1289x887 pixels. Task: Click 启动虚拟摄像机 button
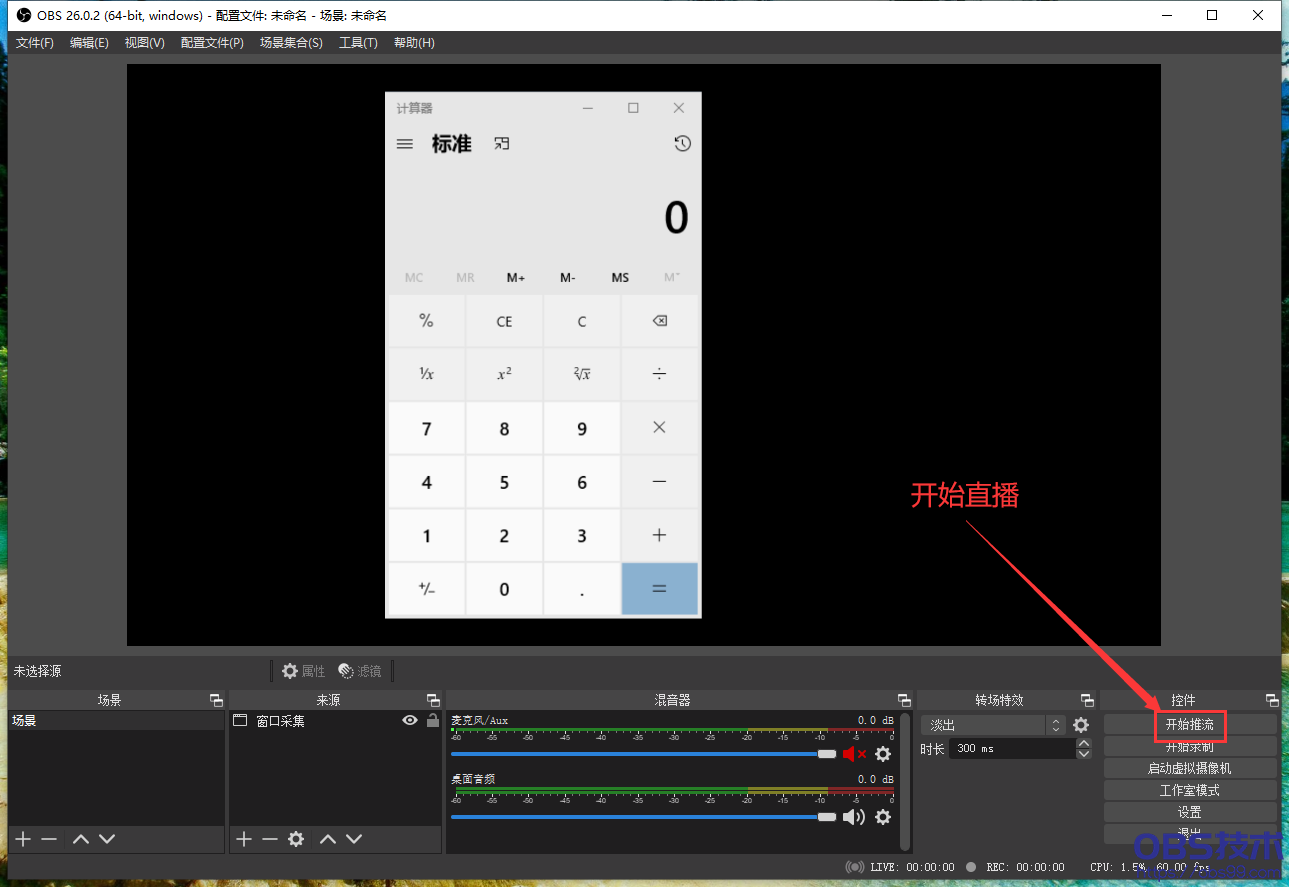(x=1190, y=768)
